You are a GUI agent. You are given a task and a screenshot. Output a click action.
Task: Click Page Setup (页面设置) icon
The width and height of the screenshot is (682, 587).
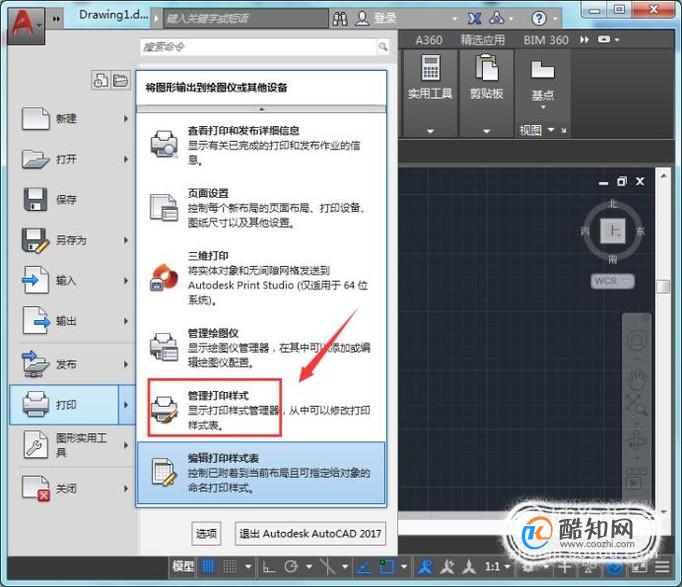(164, 207)
